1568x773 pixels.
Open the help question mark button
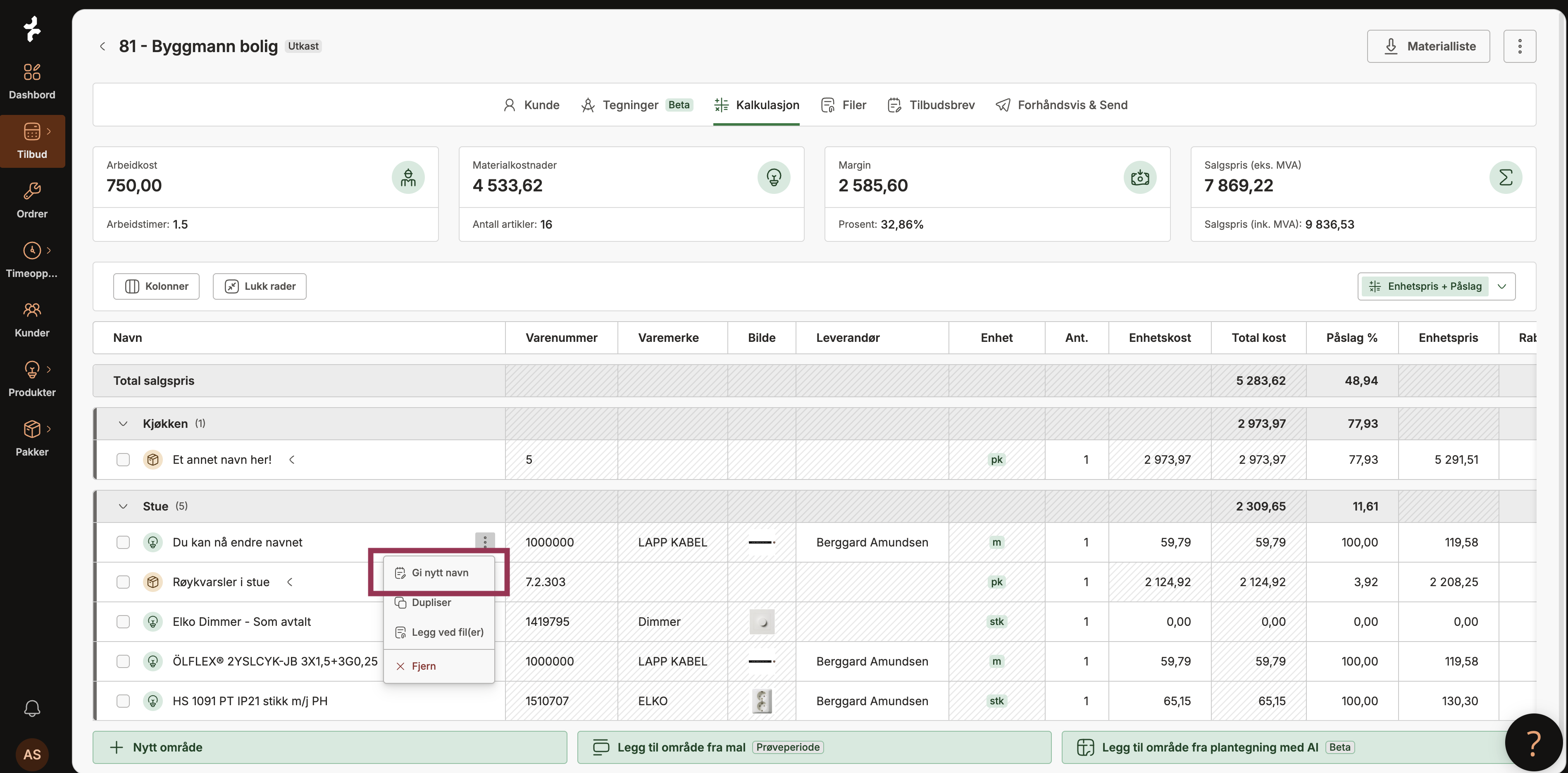1533,742
